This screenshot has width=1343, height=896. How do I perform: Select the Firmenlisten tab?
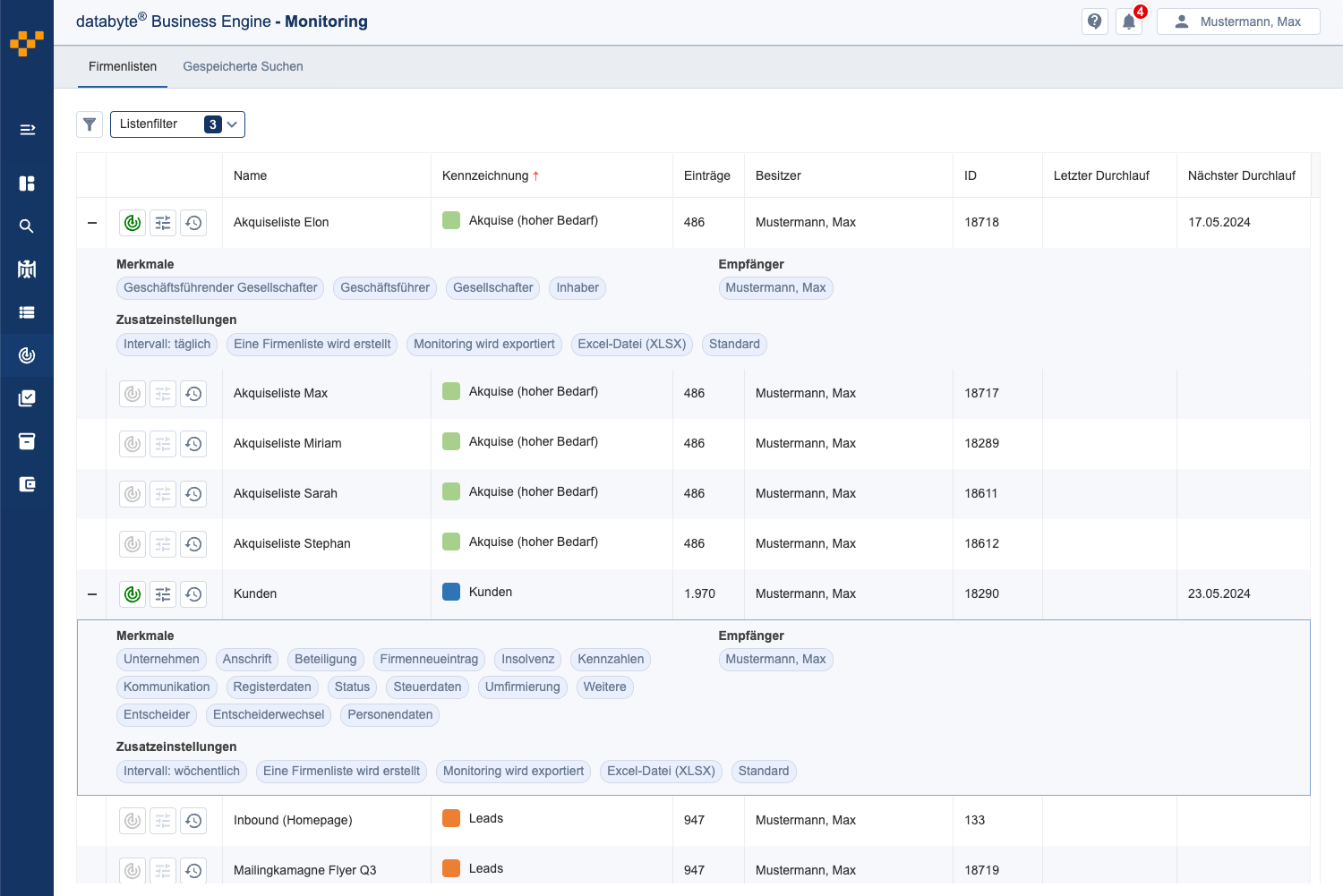[x=122, y=66]
